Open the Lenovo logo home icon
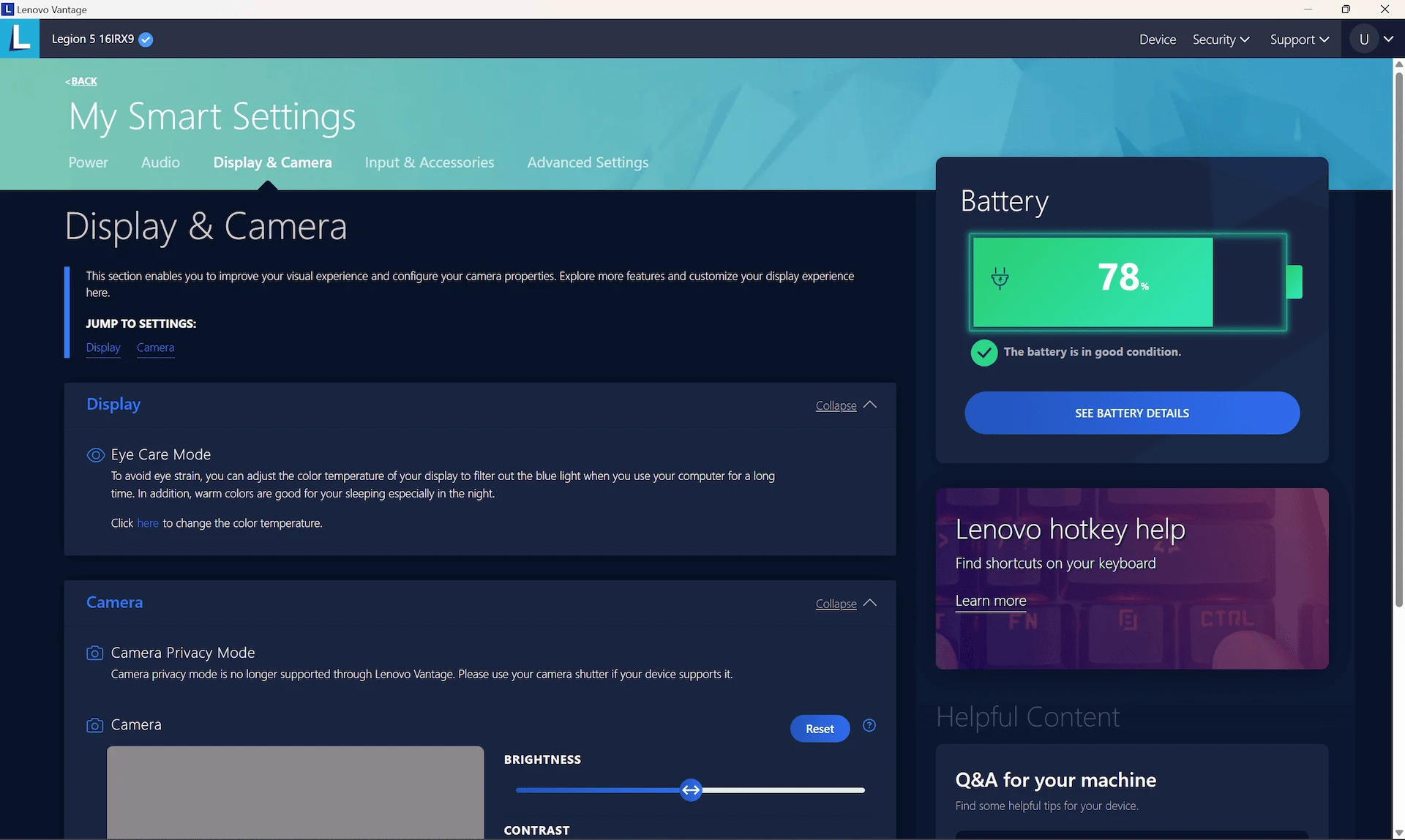 pyautogui.click(x=20, y=39)
